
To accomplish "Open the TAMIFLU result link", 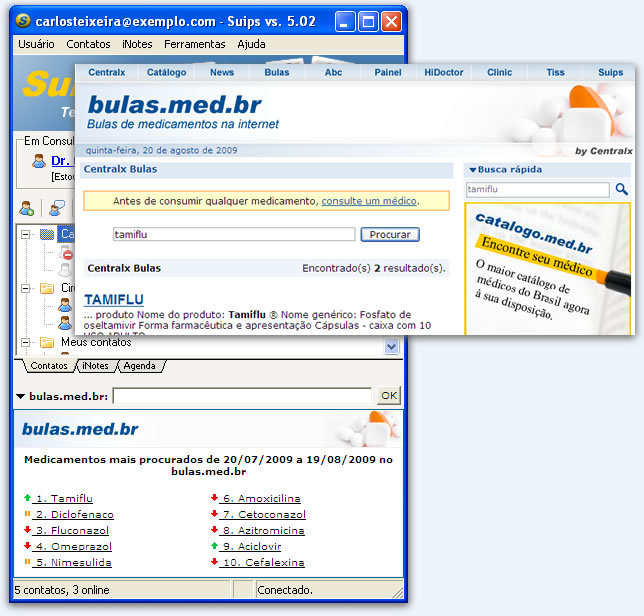I will [x=114, y=300].
